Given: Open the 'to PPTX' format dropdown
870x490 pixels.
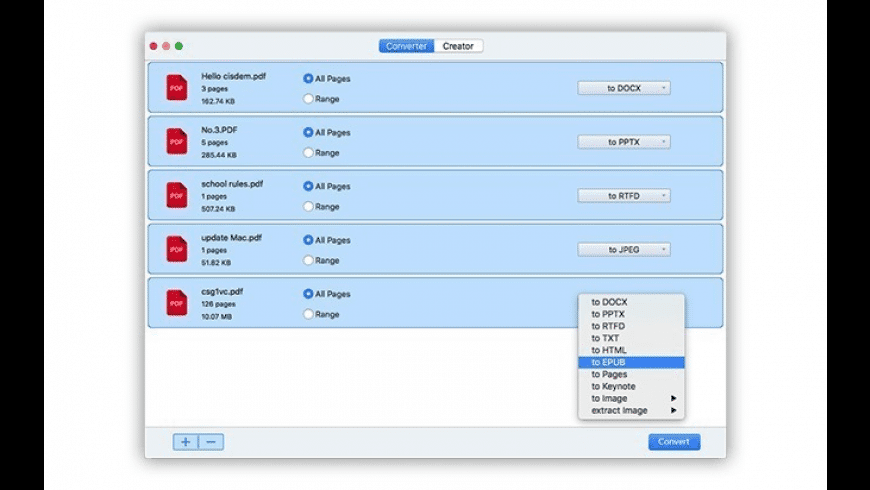Looking at the screenshot, I should [x=624, y=142].
